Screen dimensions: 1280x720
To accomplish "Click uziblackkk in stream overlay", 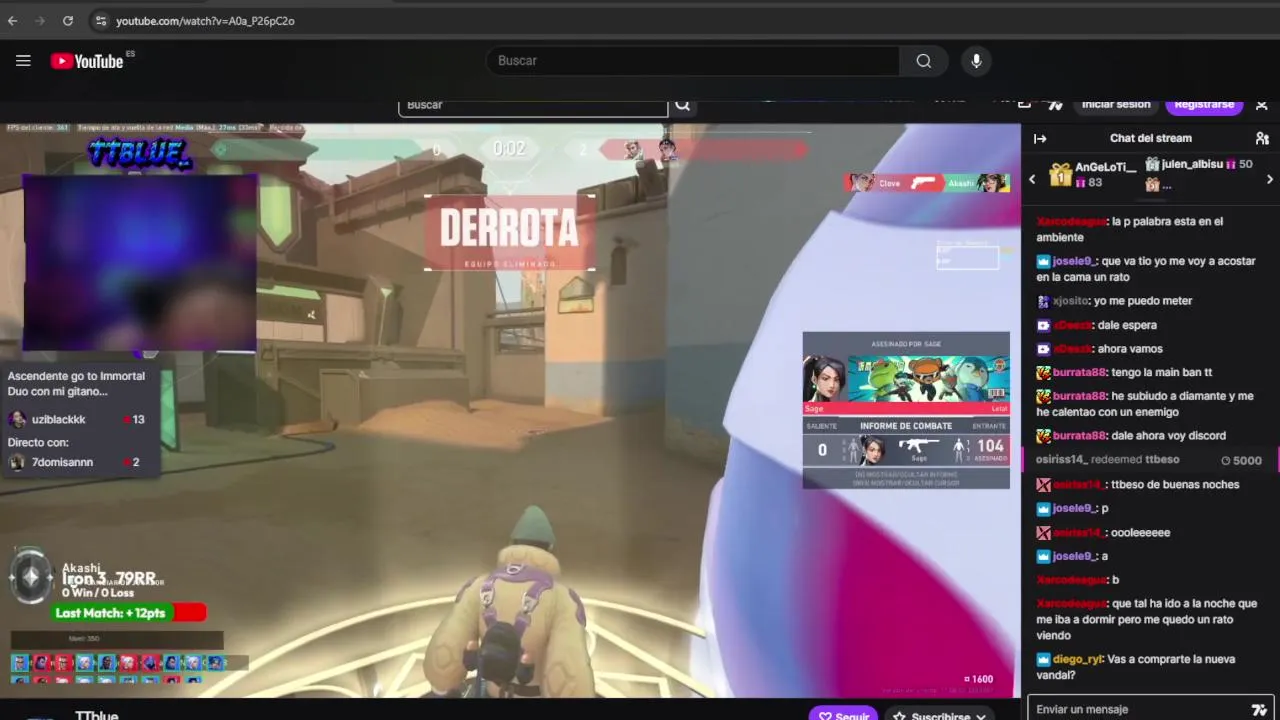I will pyautogui.click(x=58, y=419).
